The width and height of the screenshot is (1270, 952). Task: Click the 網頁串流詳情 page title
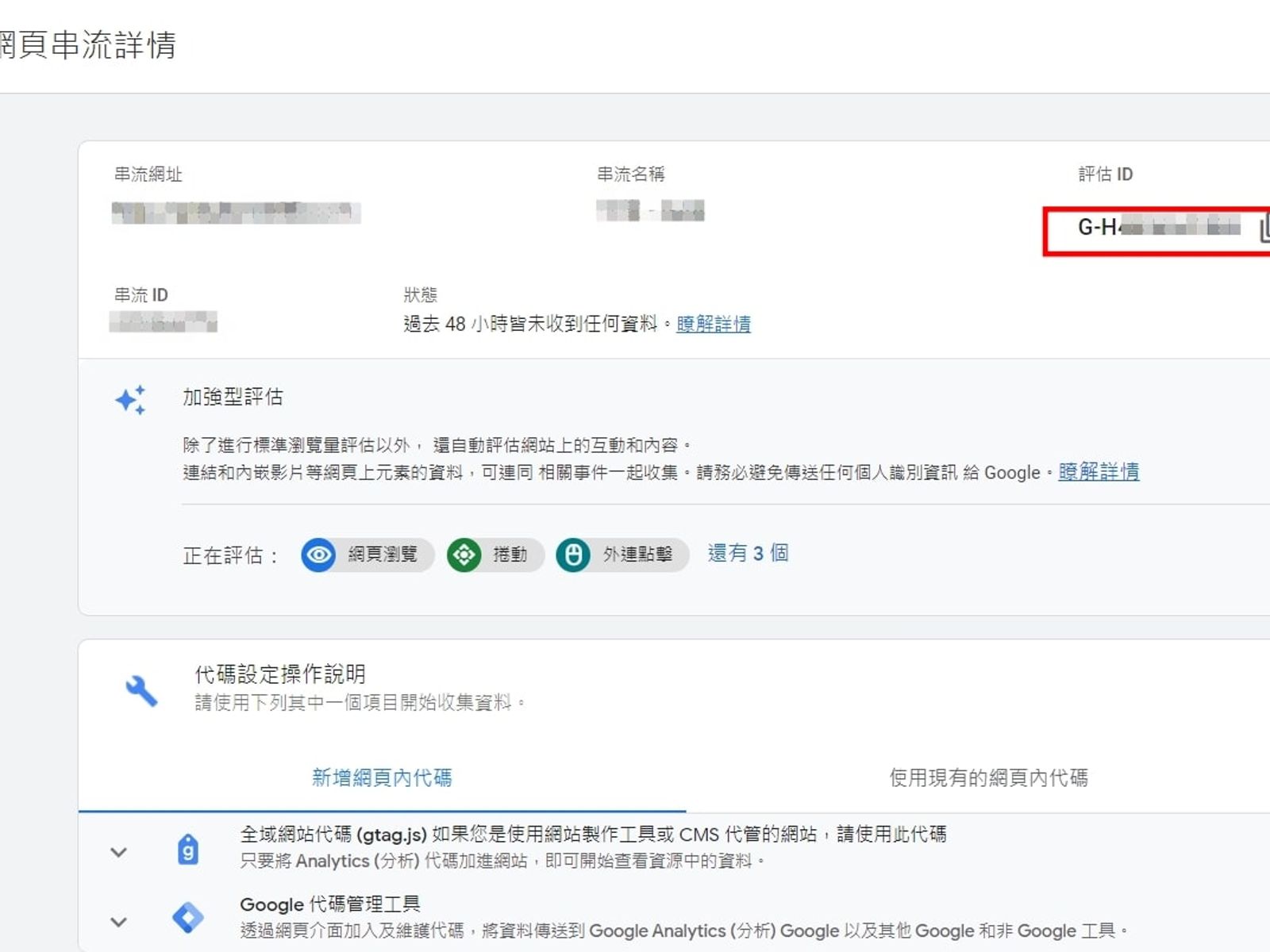[x=87, y=44]
